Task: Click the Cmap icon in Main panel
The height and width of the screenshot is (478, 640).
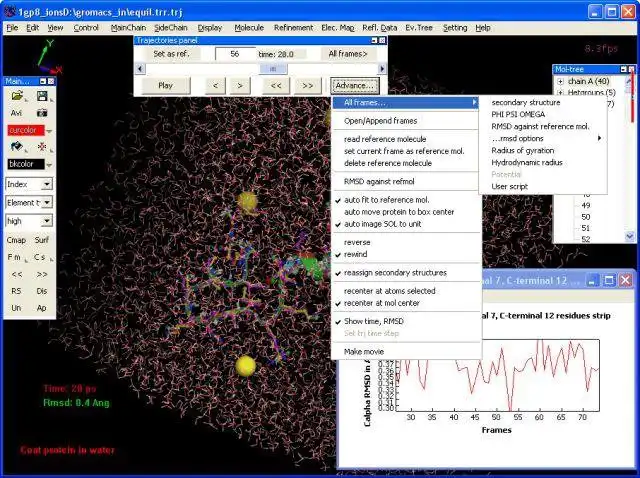Action: click(16, 240)
